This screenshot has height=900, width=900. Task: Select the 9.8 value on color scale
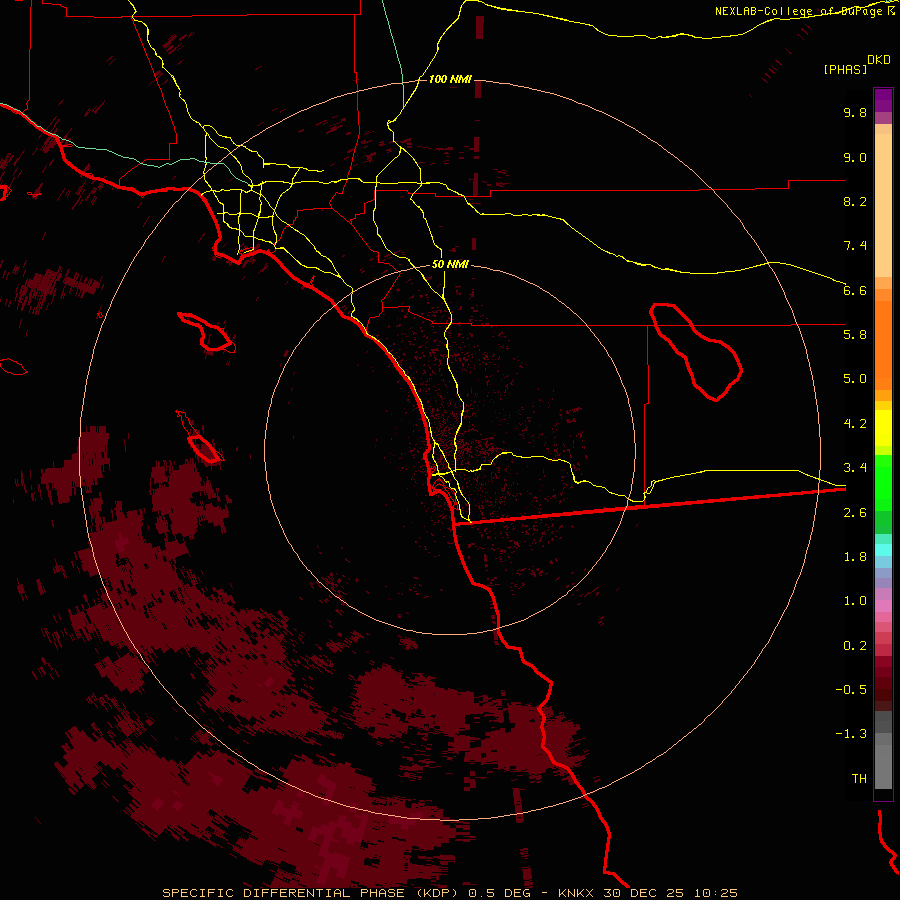(x=855, y=112)
